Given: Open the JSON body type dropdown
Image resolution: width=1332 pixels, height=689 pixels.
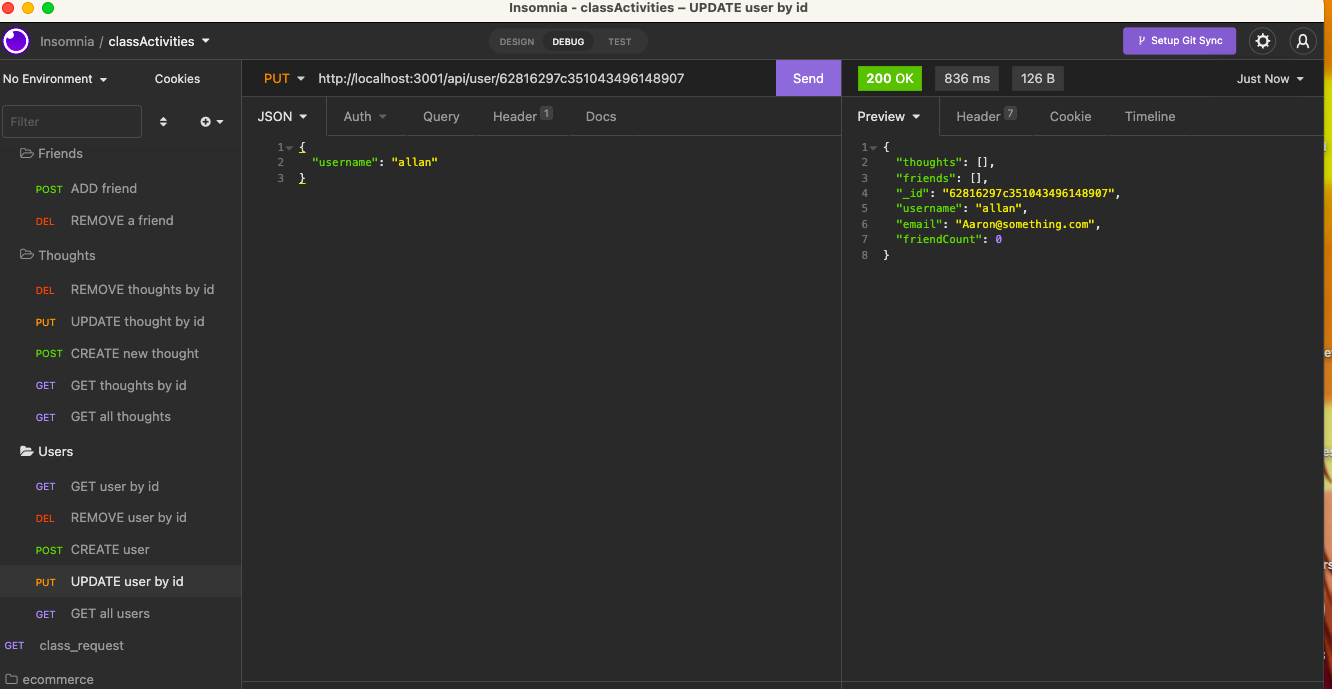Looking at the screenshot, I should 283,116.
